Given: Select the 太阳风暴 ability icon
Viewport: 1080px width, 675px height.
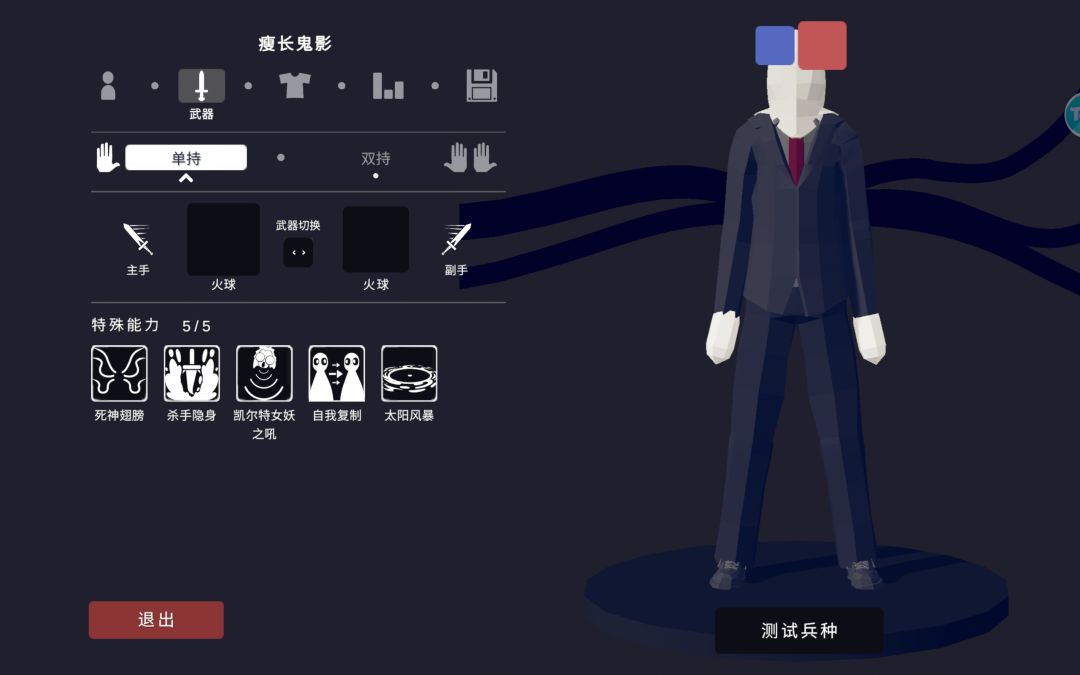Looking at the screenshot, I should point(409,373).
